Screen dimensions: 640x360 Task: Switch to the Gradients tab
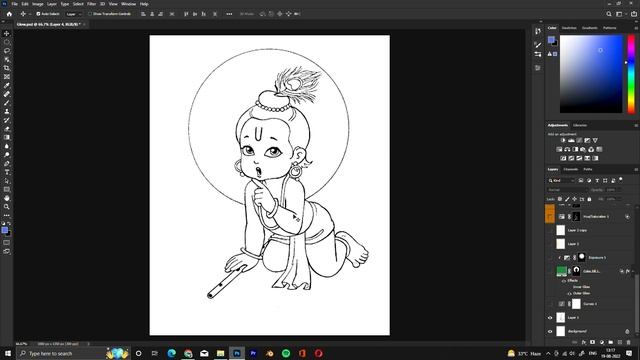tap(589, 28)
